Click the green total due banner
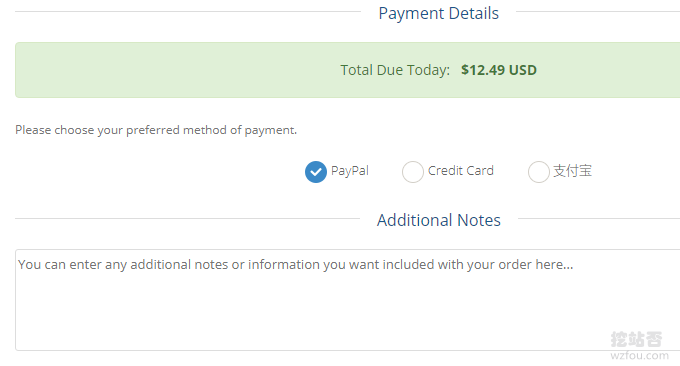Screen dimensions: 680x366 click(x=347, y=70)
